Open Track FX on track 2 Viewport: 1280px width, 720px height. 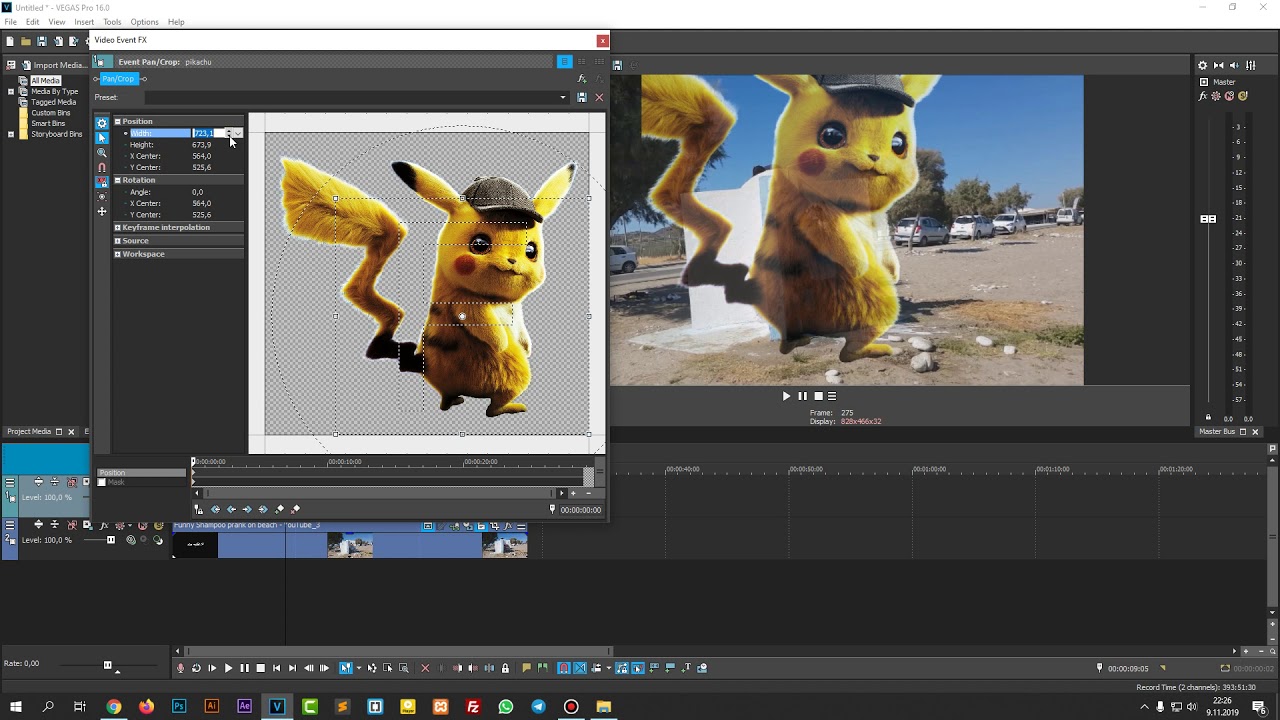(x=104, y=525)
